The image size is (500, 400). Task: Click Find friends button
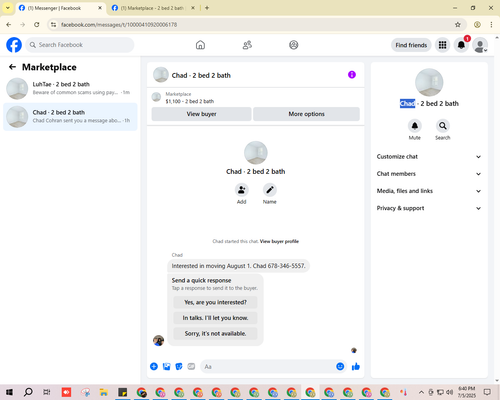411,45
